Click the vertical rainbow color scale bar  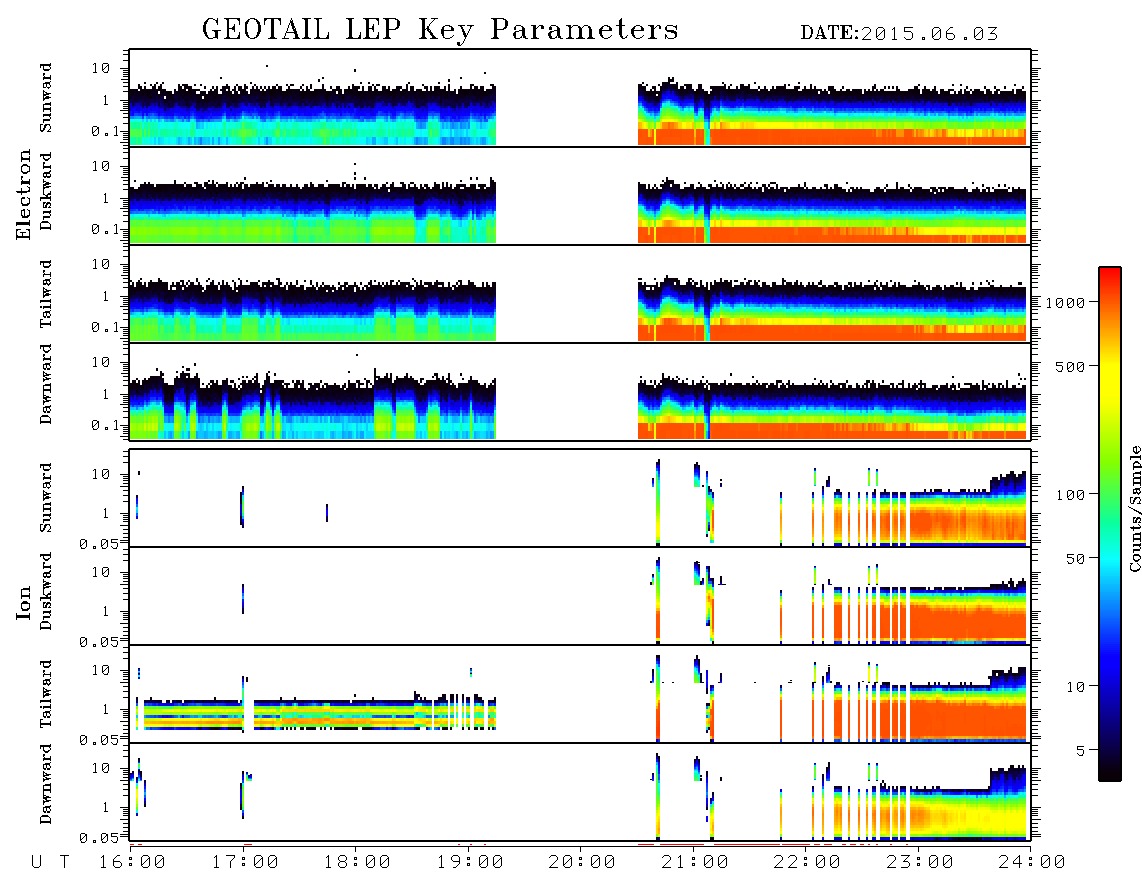click(1109, 524)
